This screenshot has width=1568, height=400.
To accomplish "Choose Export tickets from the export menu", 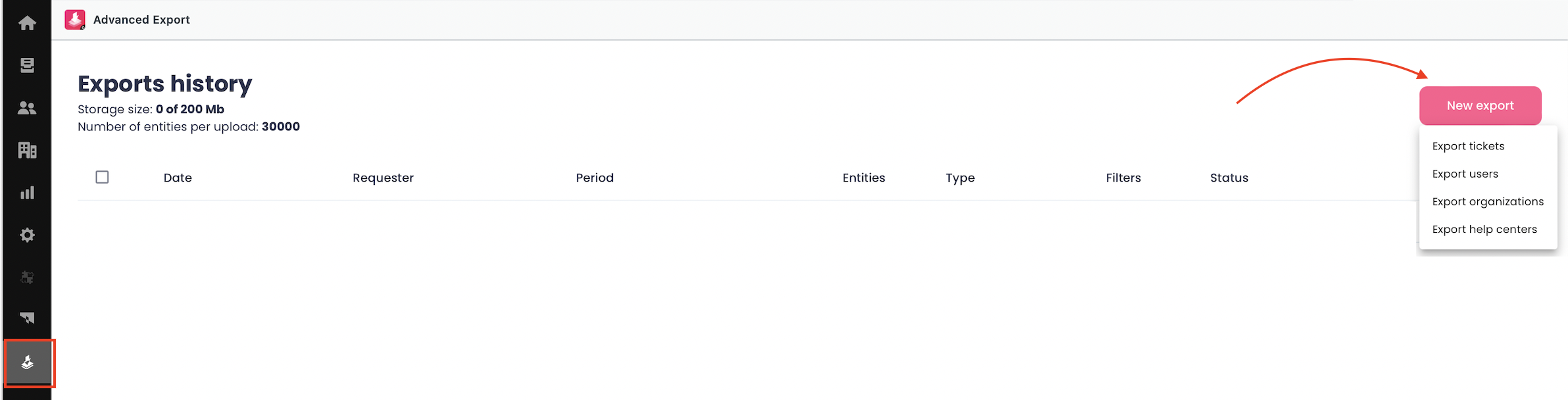I will point(1468,146).
